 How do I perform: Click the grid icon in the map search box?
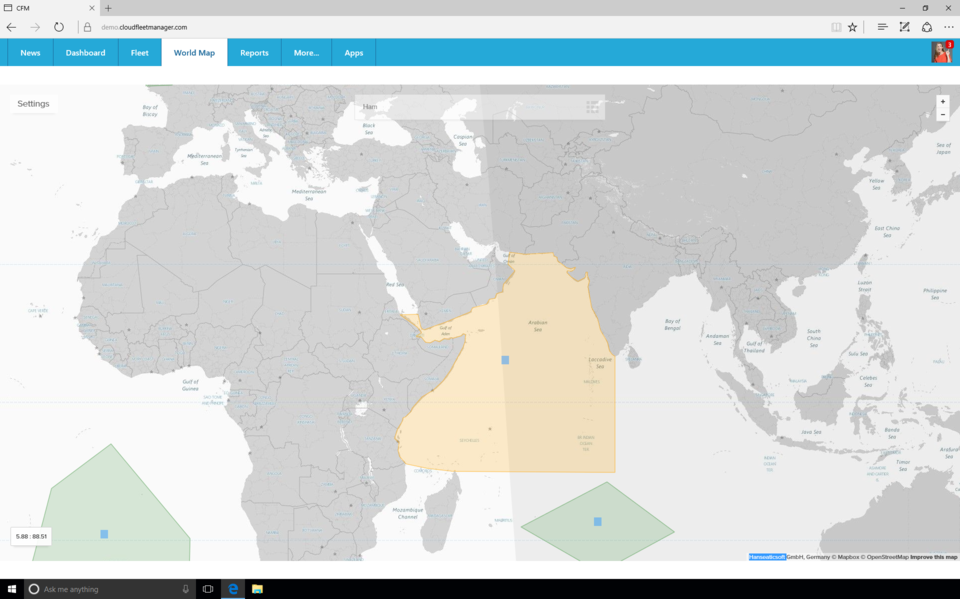(592, 107)
